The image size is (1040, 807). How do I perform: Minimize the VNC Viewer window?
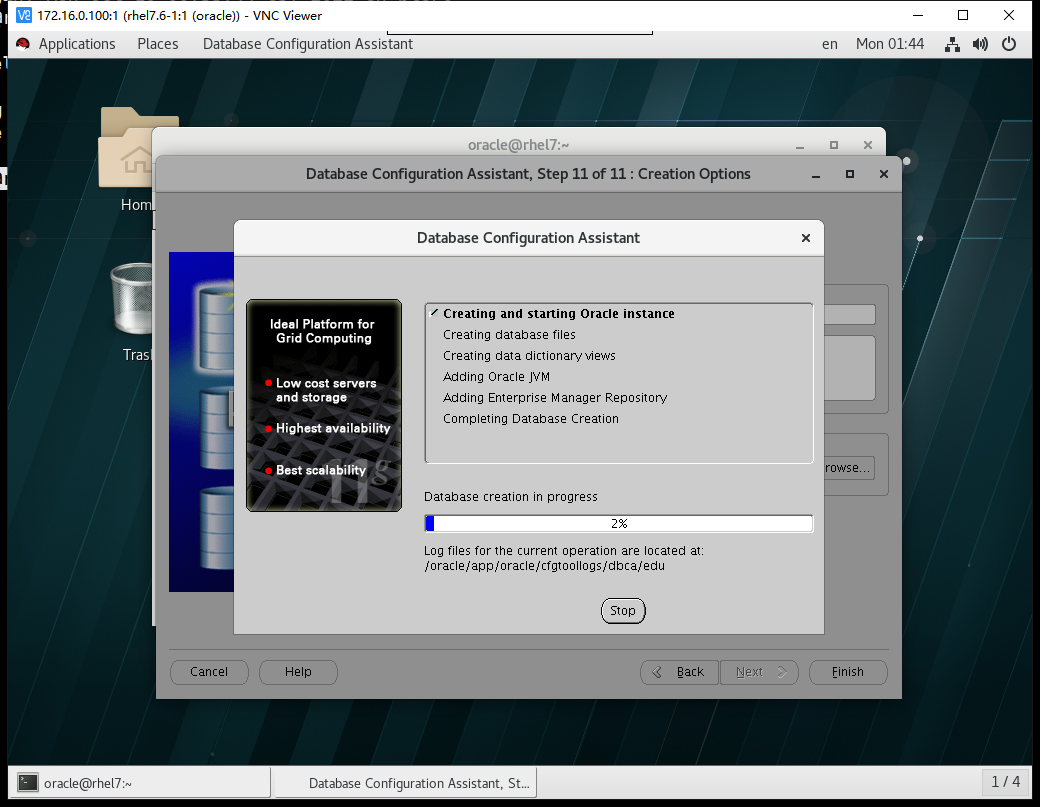(x=918, y=15)
